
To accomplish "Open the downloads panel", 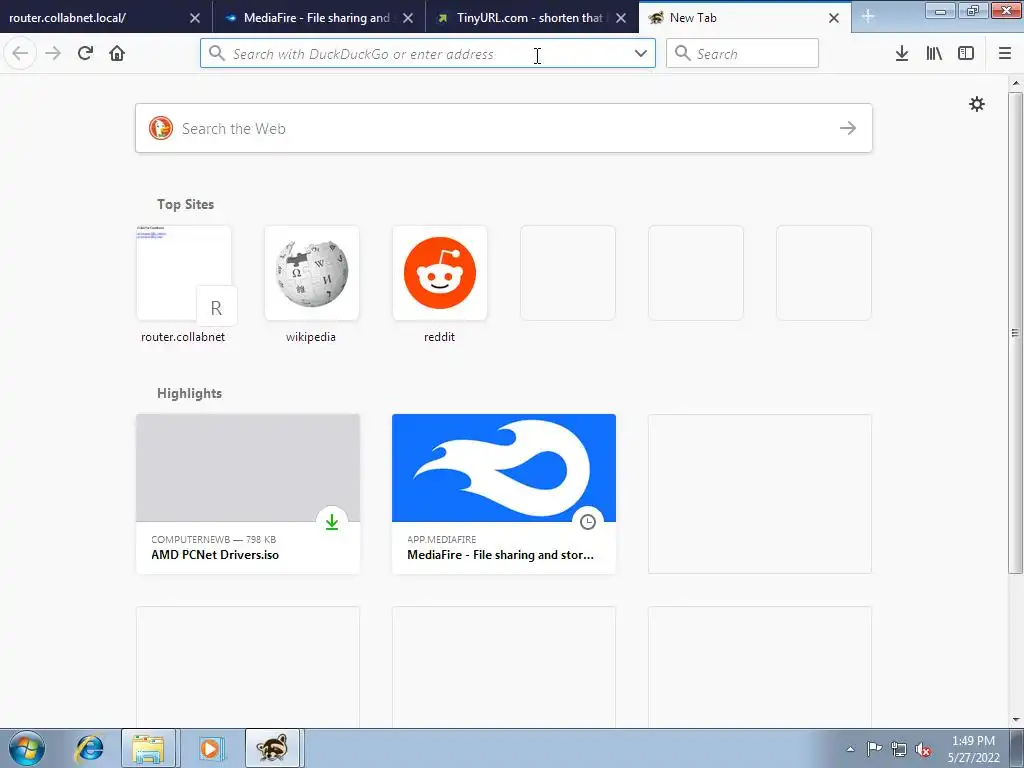I will click(x=902, y=54).
